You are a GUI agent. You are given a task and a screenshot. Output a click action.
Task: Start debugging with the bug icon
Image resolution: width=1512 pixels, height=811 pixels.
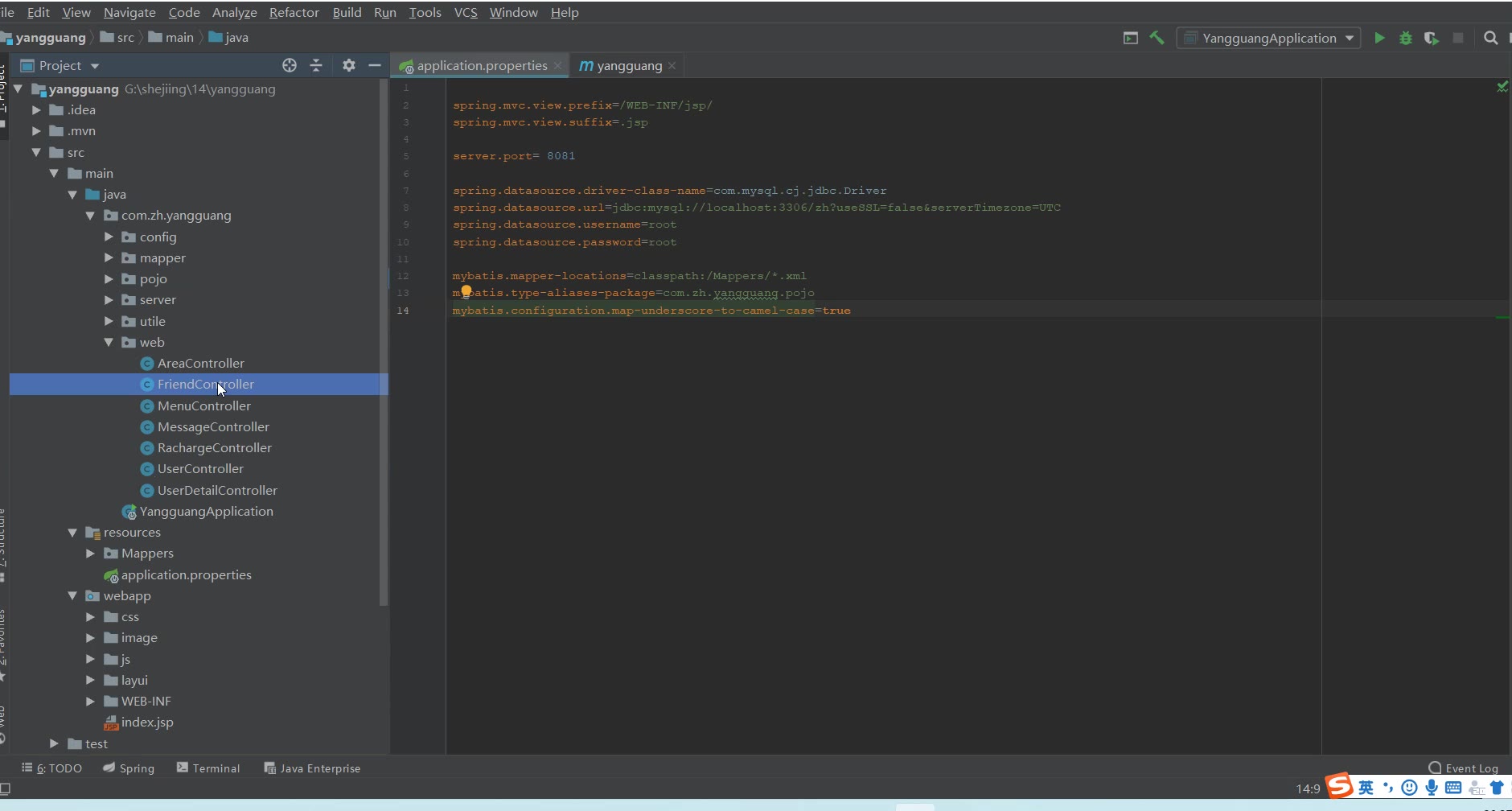(1406, 38)
